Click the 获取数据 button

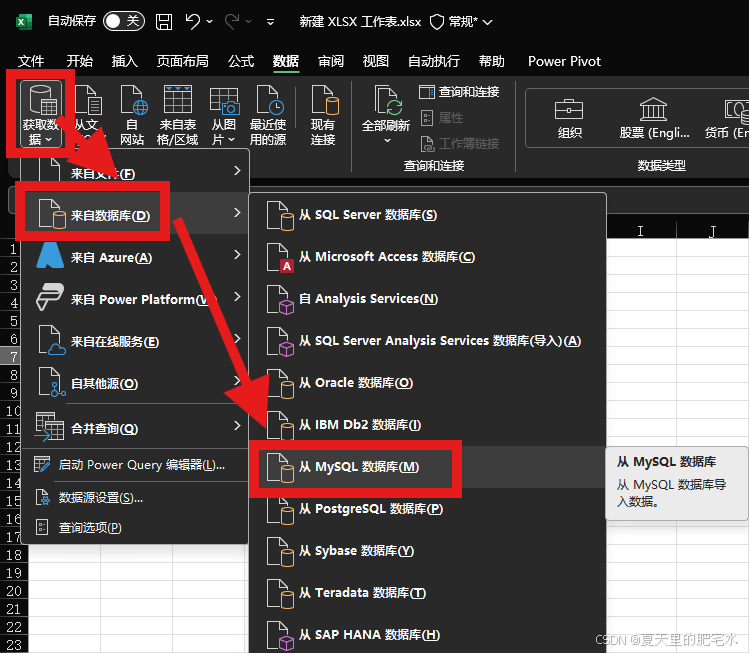pos(41,114)
